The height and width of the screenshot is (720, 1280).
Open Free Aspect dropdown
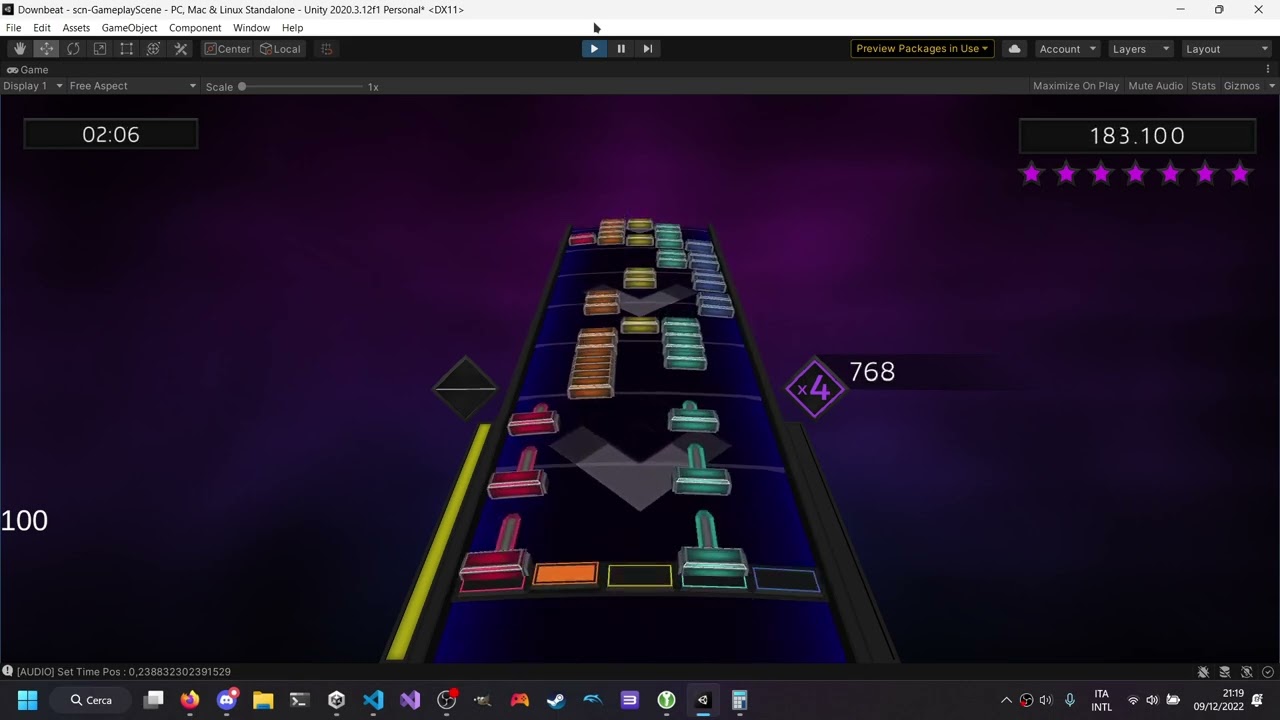133,86
